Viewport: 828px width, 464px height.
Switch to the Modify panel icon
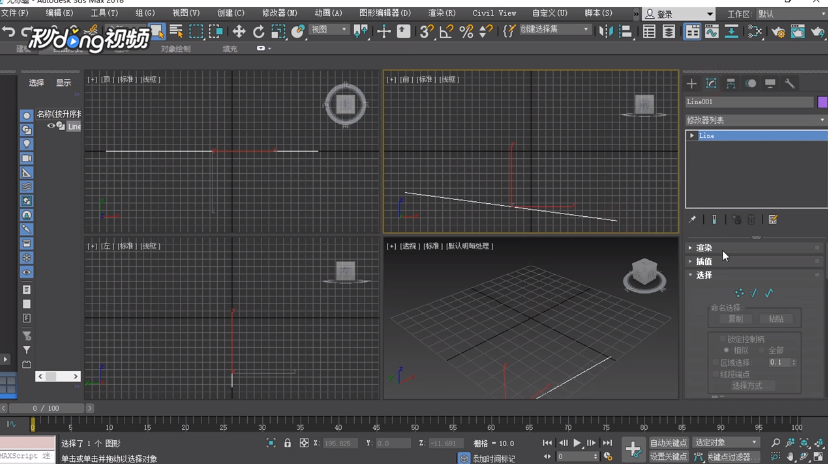pyautogui.click(x=711, y=83)
